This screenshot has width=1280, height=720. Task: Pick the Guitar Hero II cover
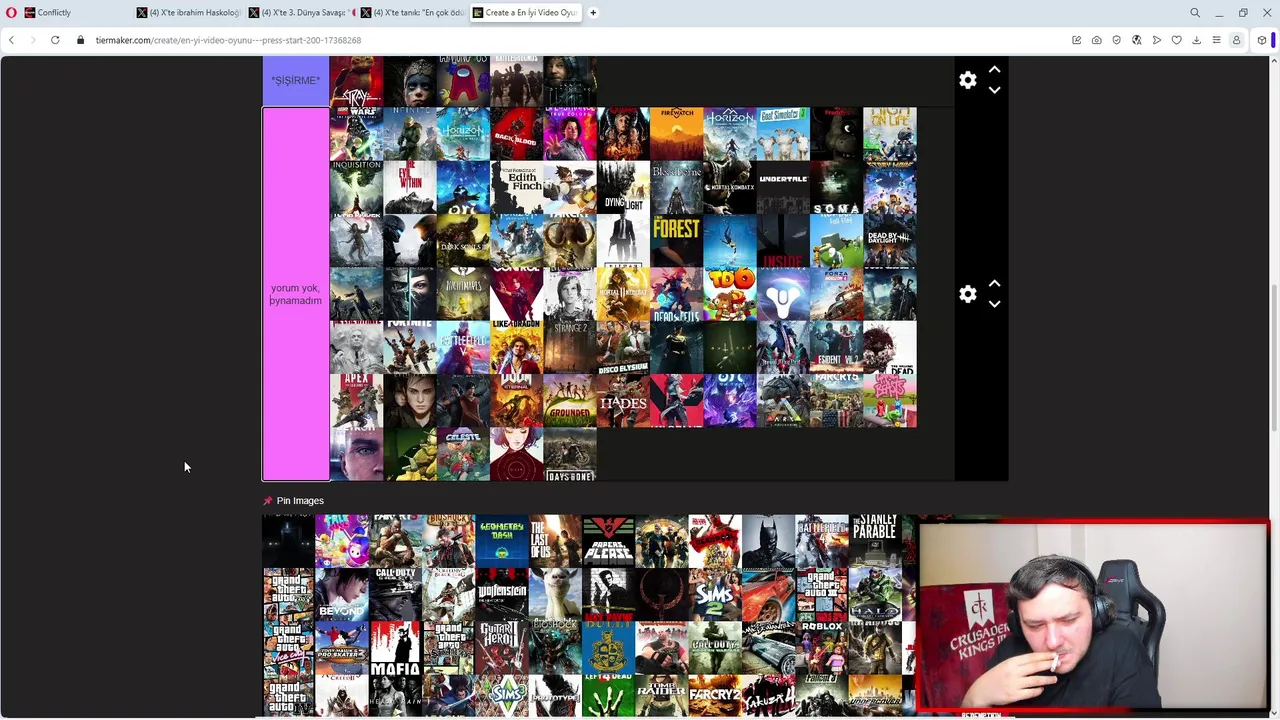click(502, 647)
